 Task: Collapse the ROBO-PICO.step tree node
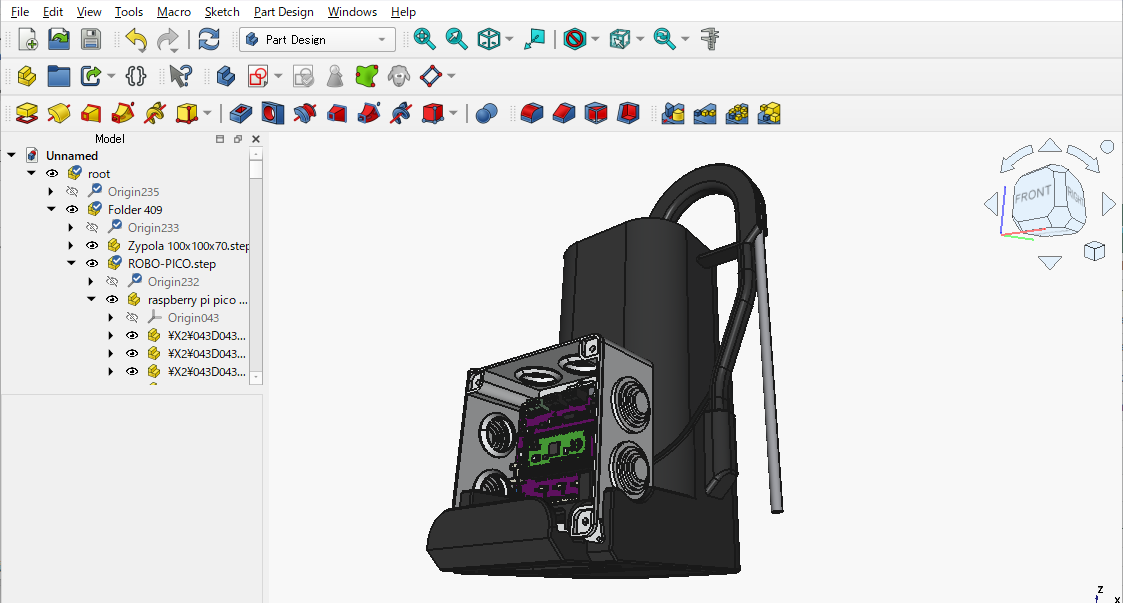(71, 264)
